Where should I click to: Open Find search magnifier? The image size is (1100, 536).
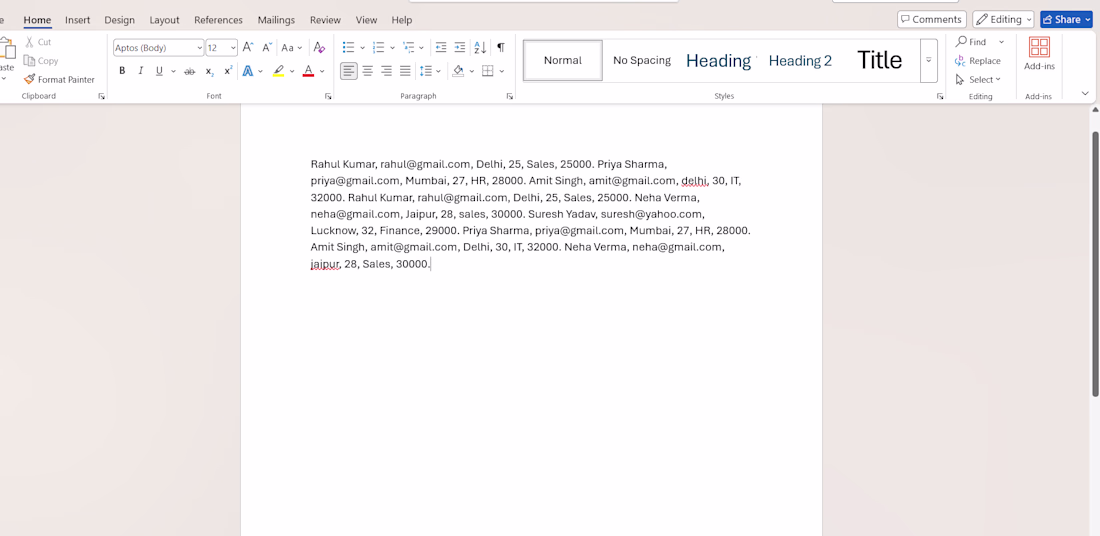click(961, 42)
